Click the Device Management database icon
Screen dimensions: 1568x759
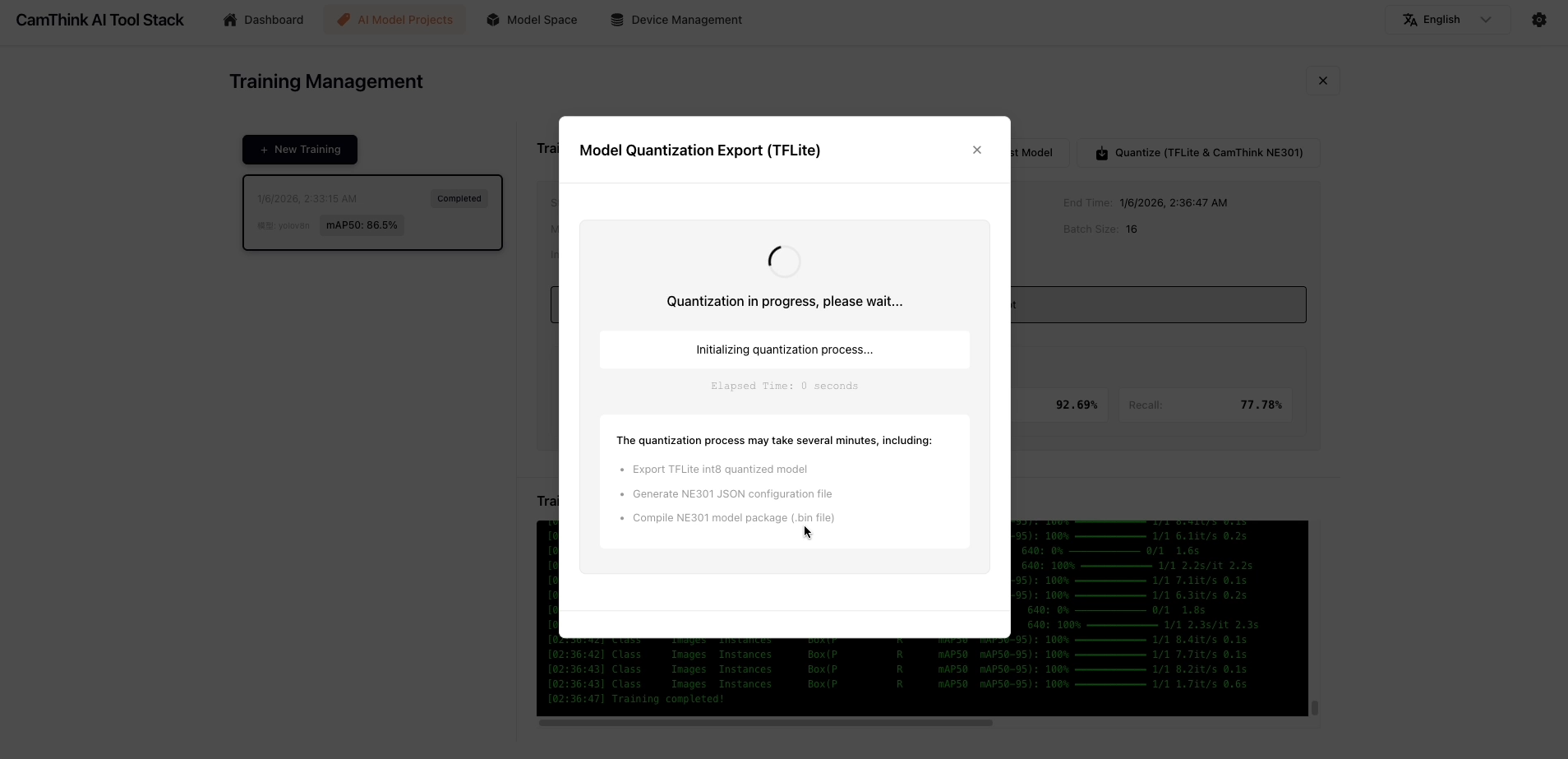click(x=617, y=20)
